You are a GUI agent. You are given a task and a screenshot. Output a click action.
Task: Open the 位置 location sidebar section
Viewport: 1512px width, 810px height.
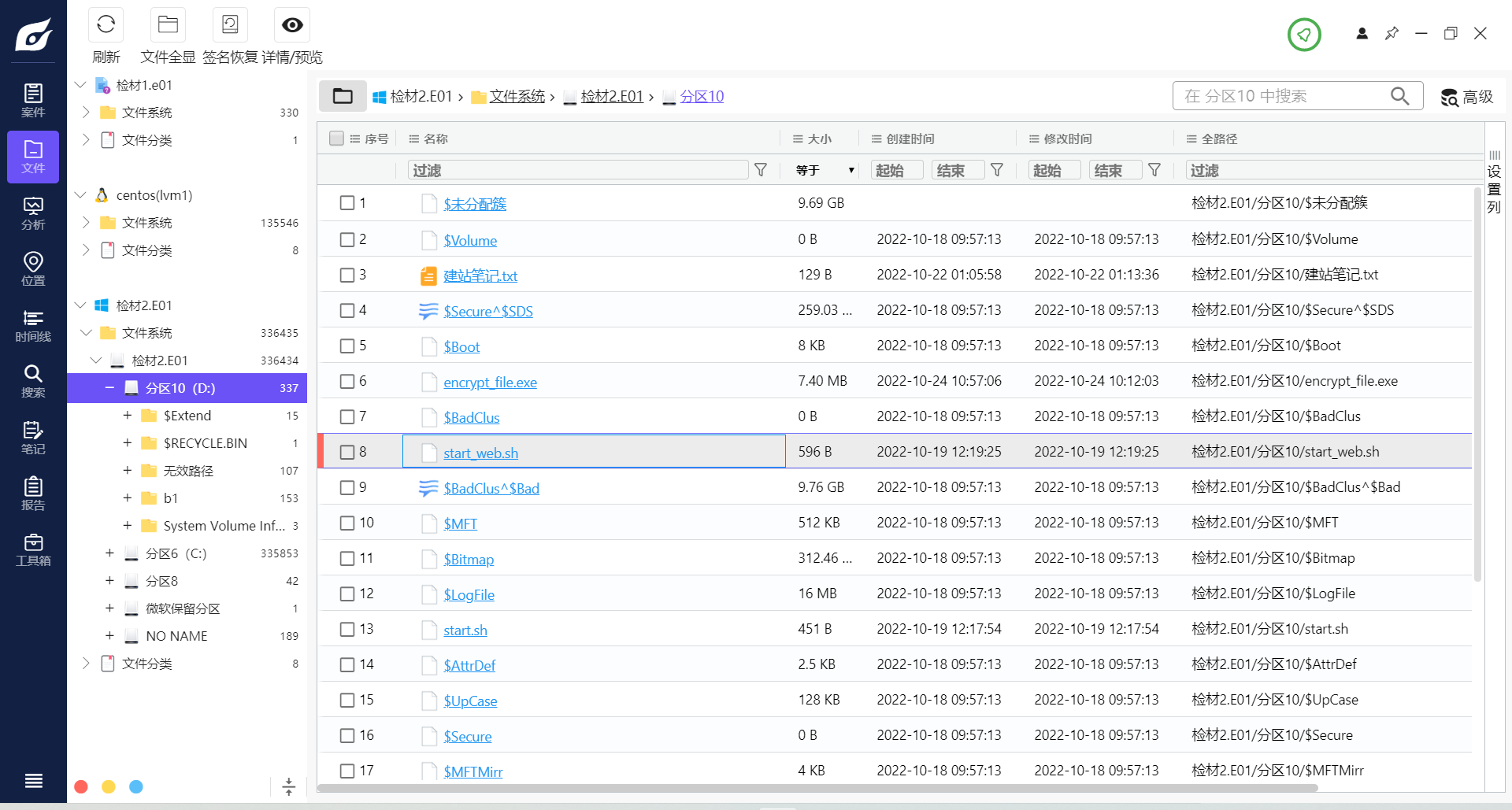tap(33, 269)
